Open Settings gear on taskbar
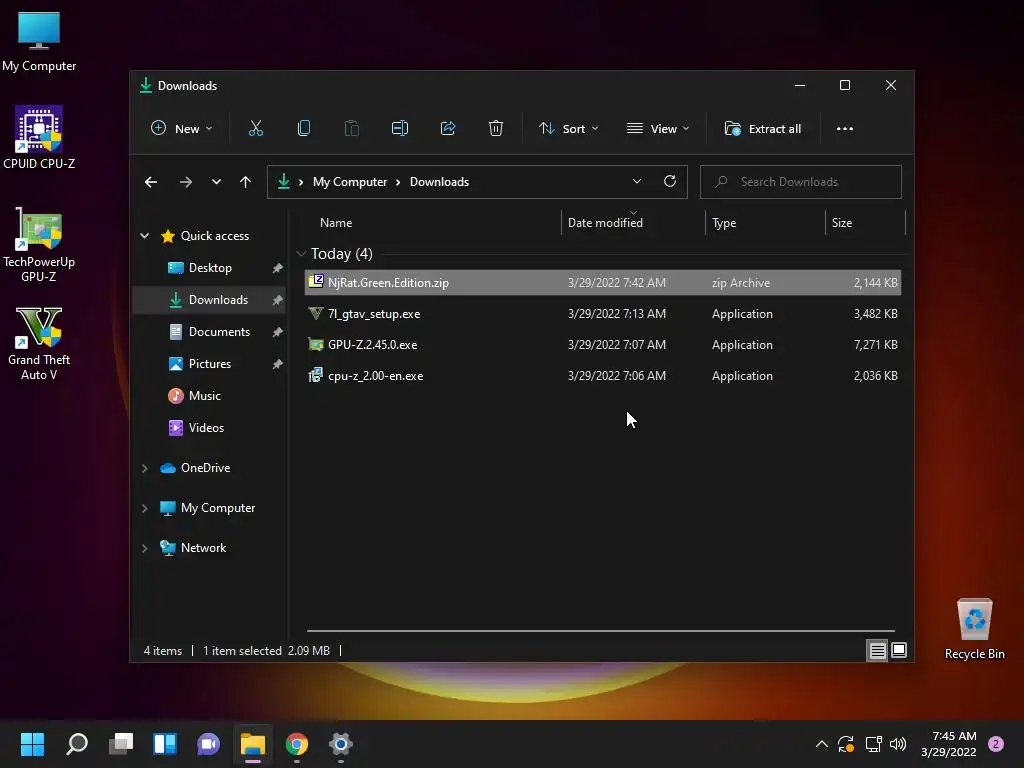This screenshot has height=768, width=1024. (x=340, y=743)
